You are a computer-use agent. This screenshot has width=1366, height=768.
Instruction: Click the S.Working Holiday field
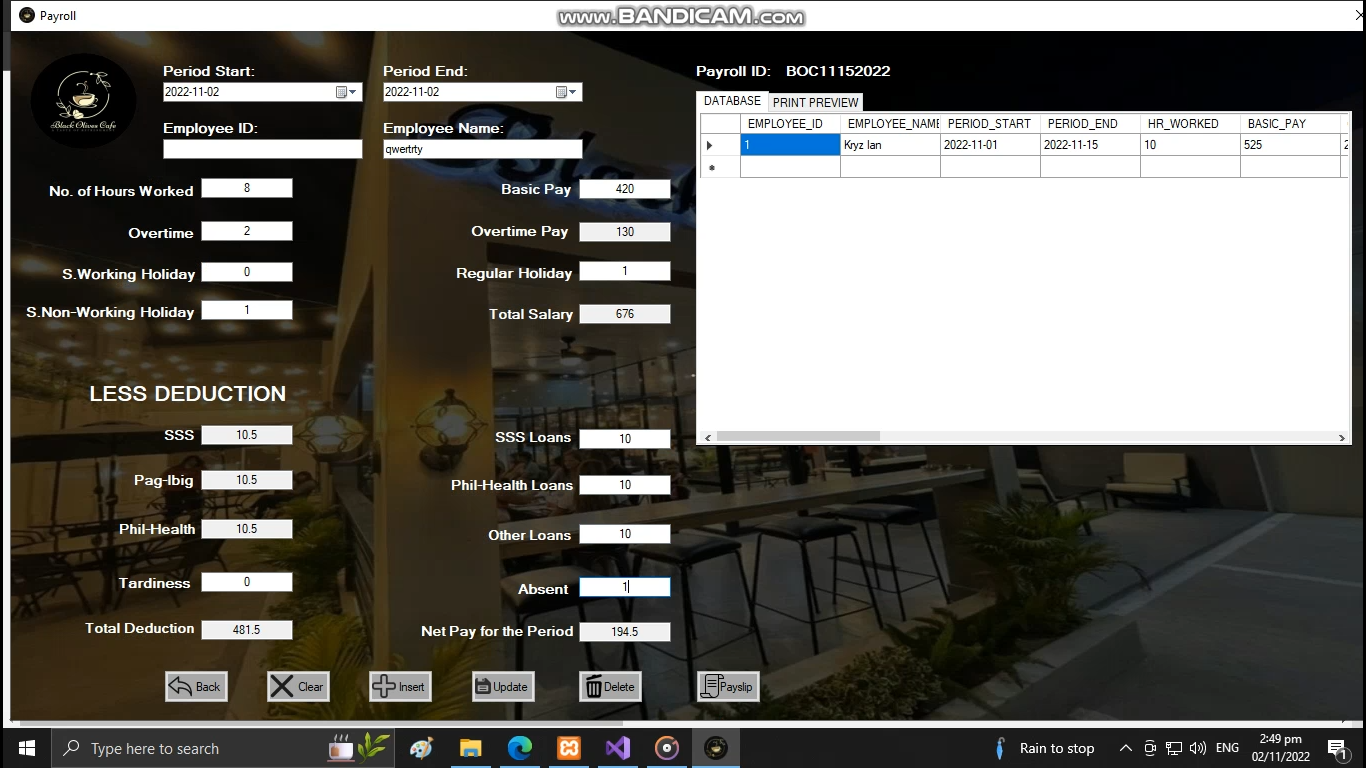pos(247,272)
